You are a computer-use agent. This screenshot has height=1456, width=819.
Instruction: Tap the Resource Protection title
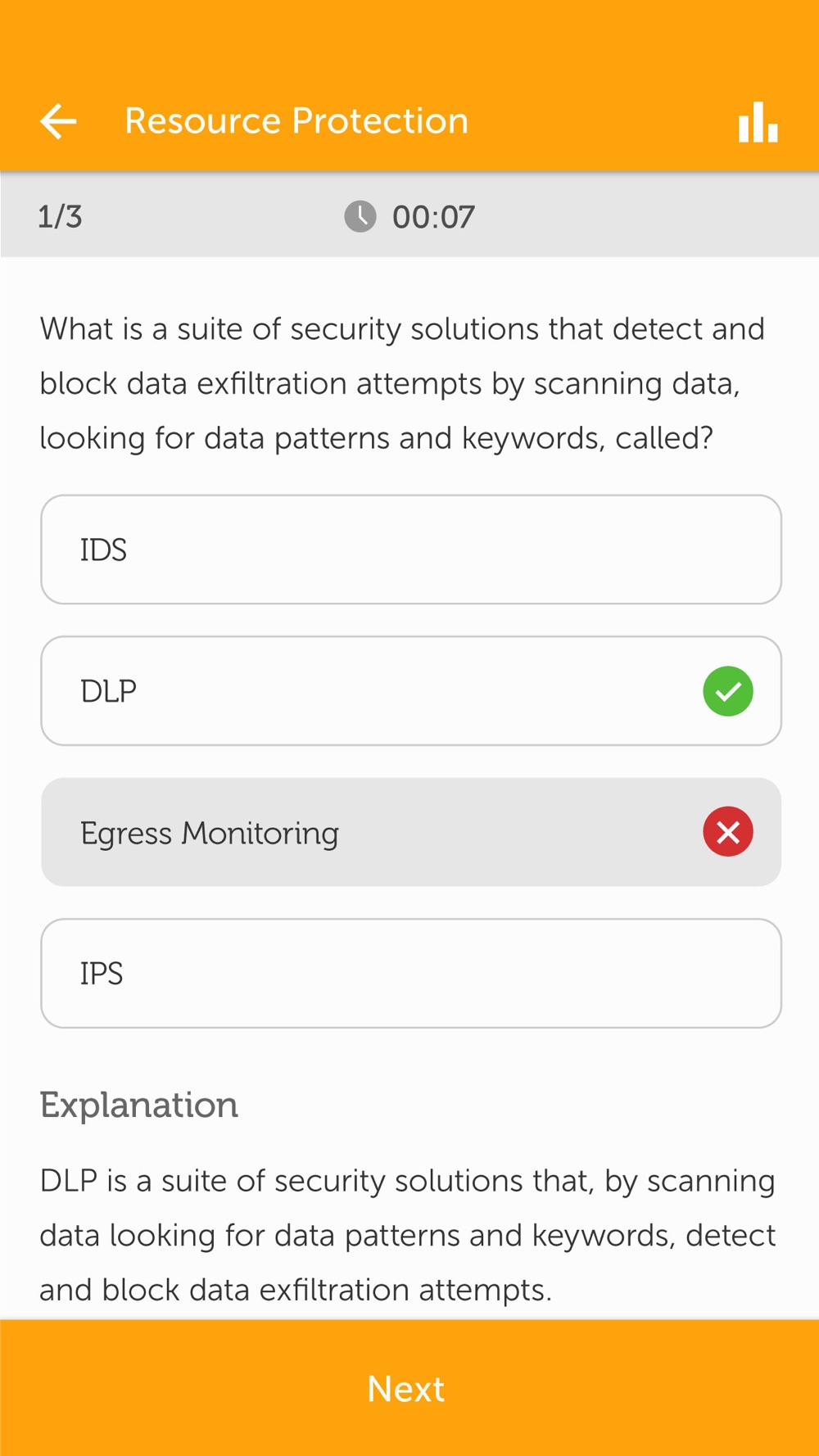tap(296, 121)
